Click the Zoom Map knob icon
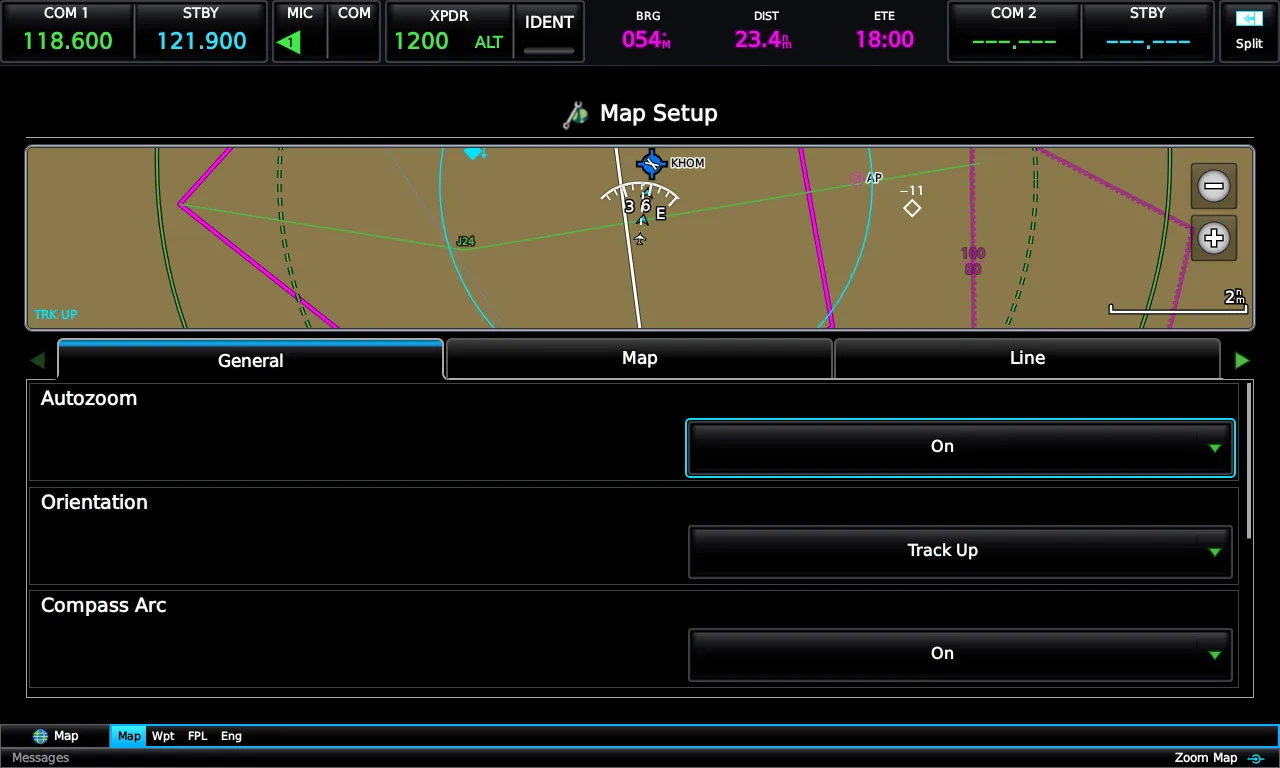The image size is (1280, 768). (x=1256, y=759)
